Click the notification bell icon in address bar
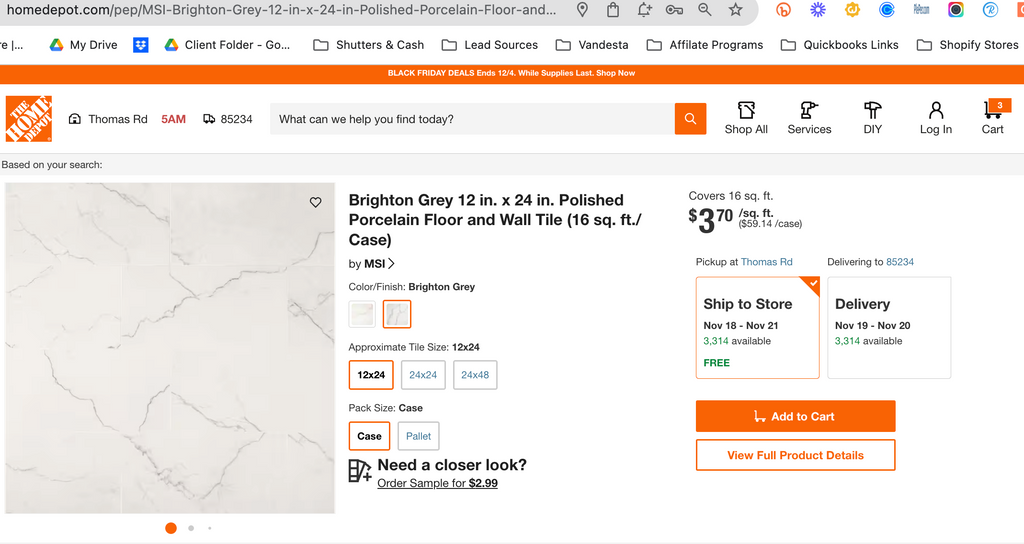 click(x=644, y=10)
